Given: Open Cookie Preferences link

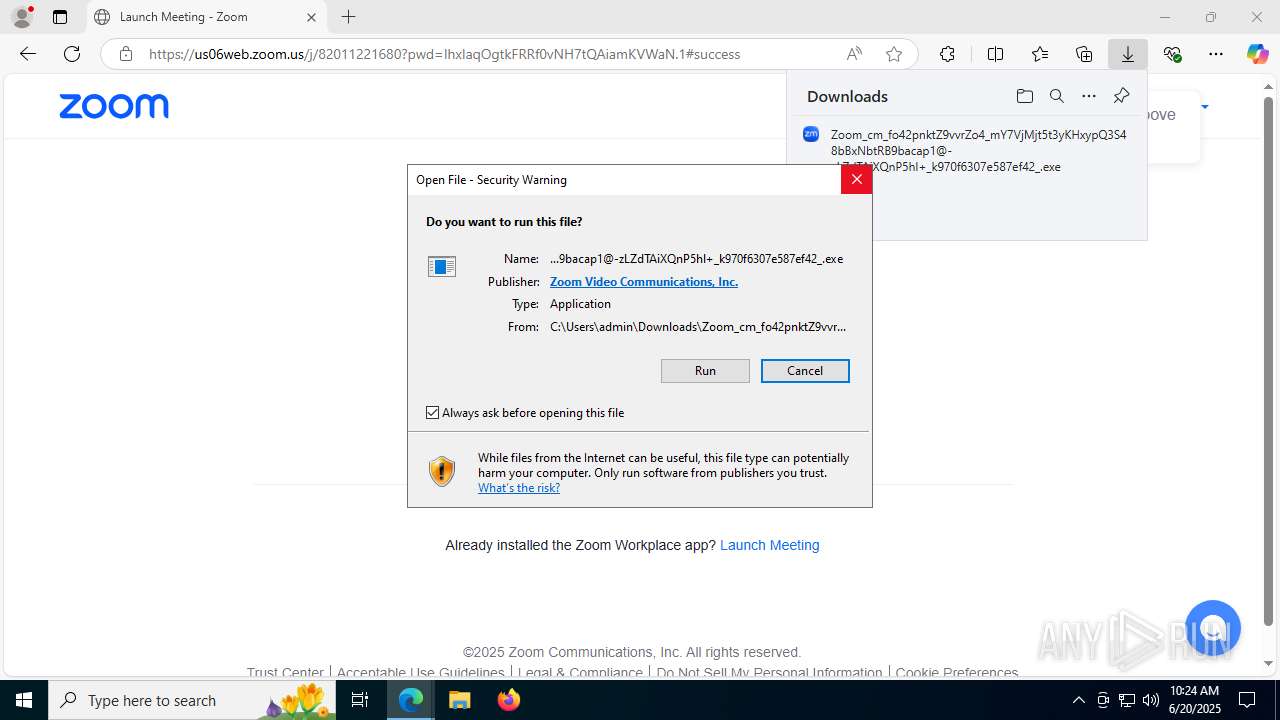Looking at the screenshot, I should [957, 673].
